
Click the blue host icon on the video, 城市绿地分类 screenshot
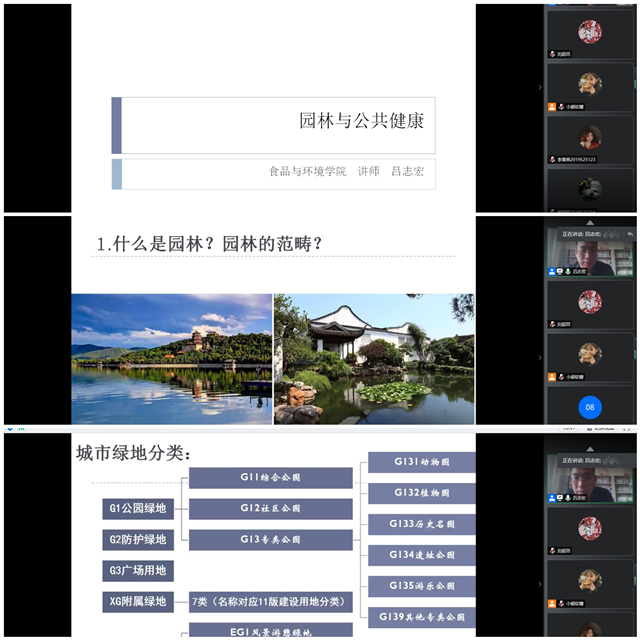pos(552,498)
